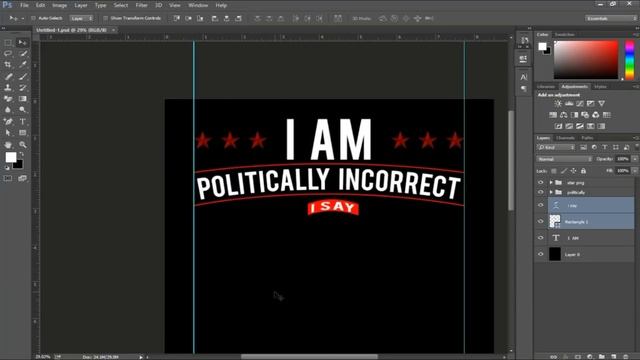Open the Window menu
This screenshot has width=640, height=360.
(x=198, y=5)
